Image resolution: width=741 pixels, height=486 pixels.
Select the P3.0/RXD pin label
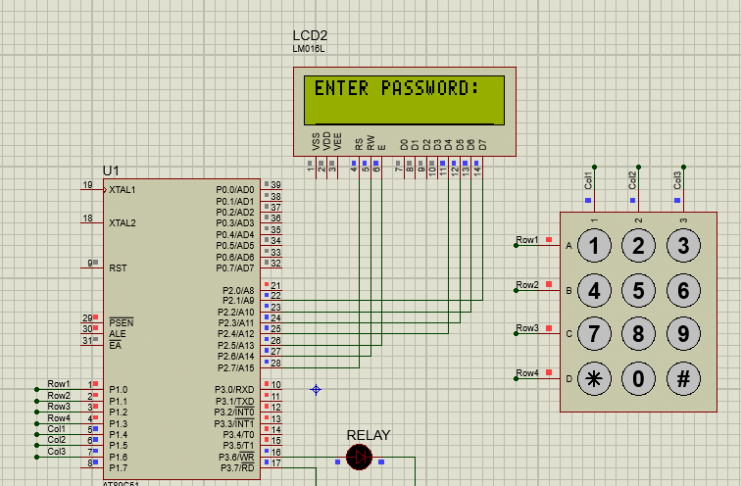coord(234,390)
